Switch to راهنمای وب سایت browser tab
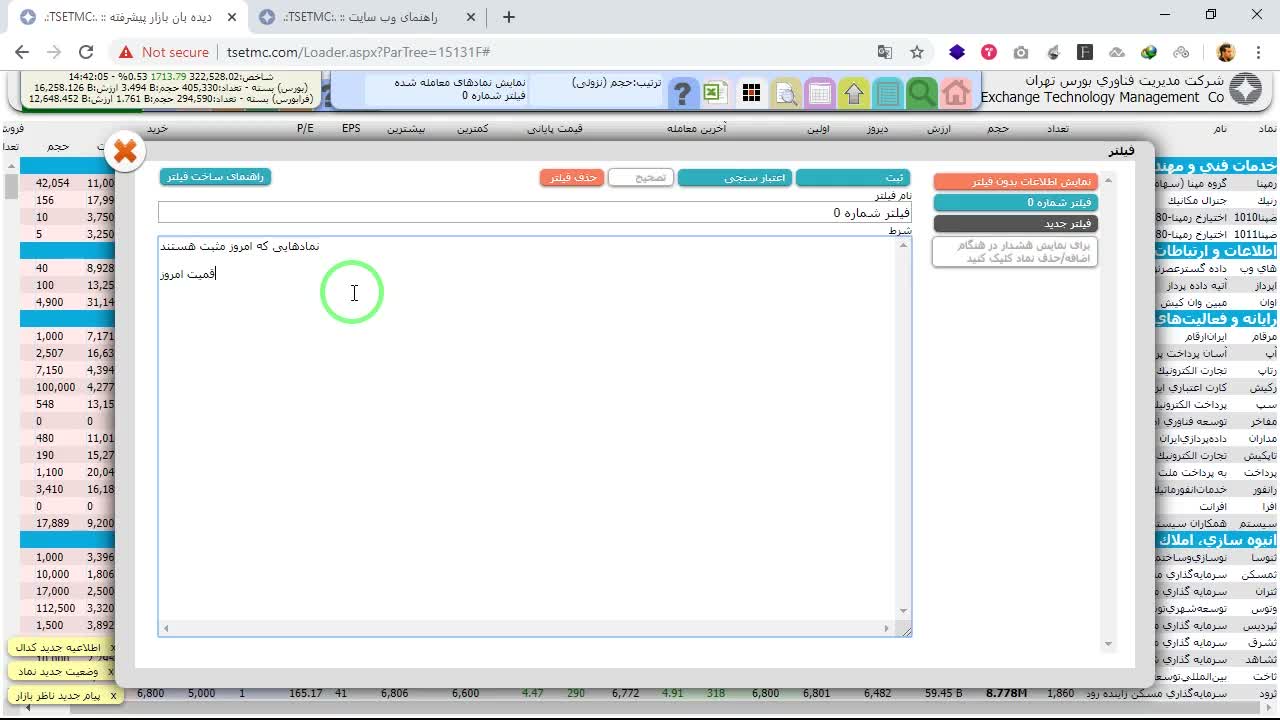1280x720 pixels. pyautogui.click(x=364, y=17)
